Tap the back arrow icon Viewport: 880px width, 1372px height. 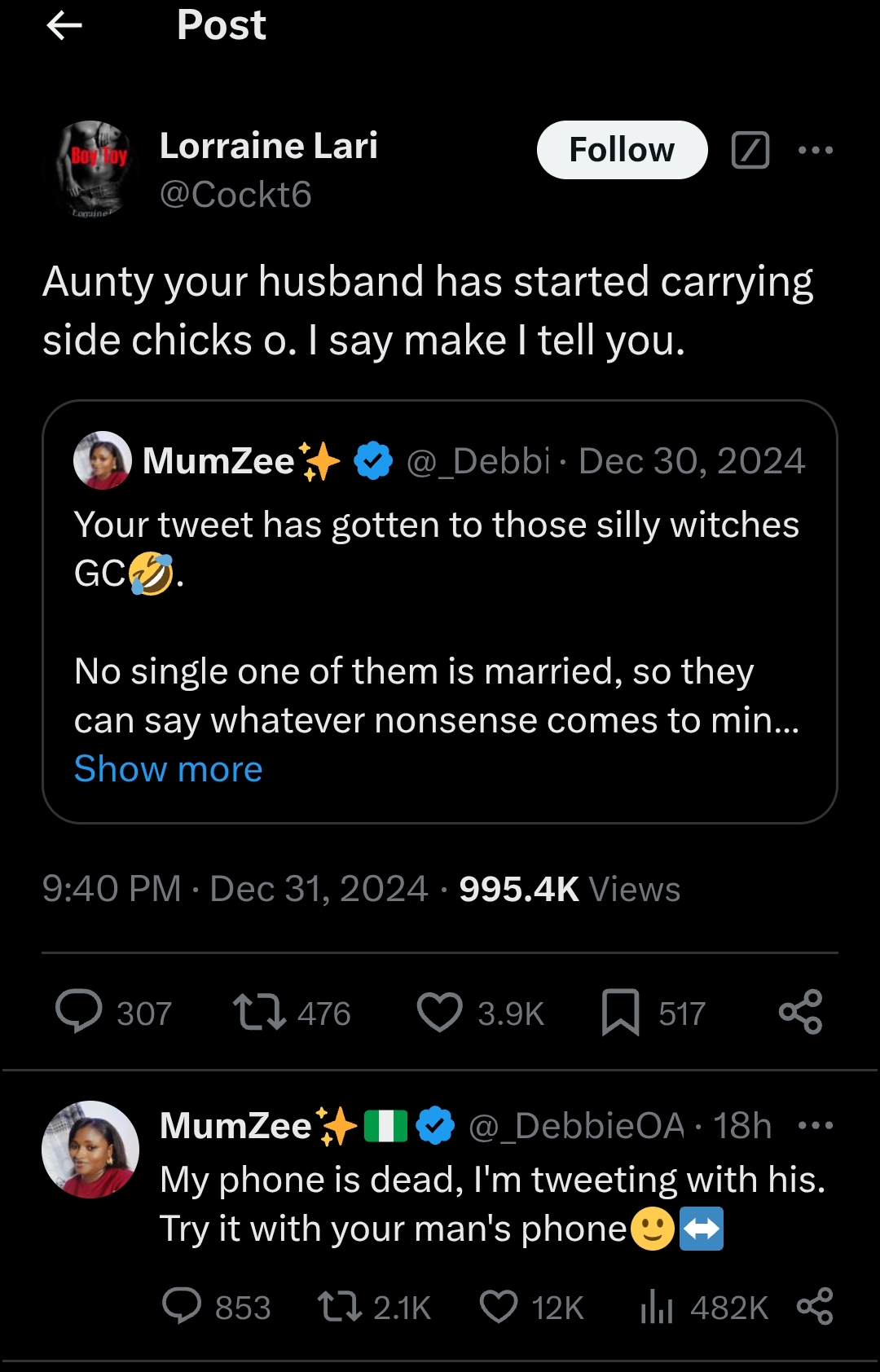64,26
